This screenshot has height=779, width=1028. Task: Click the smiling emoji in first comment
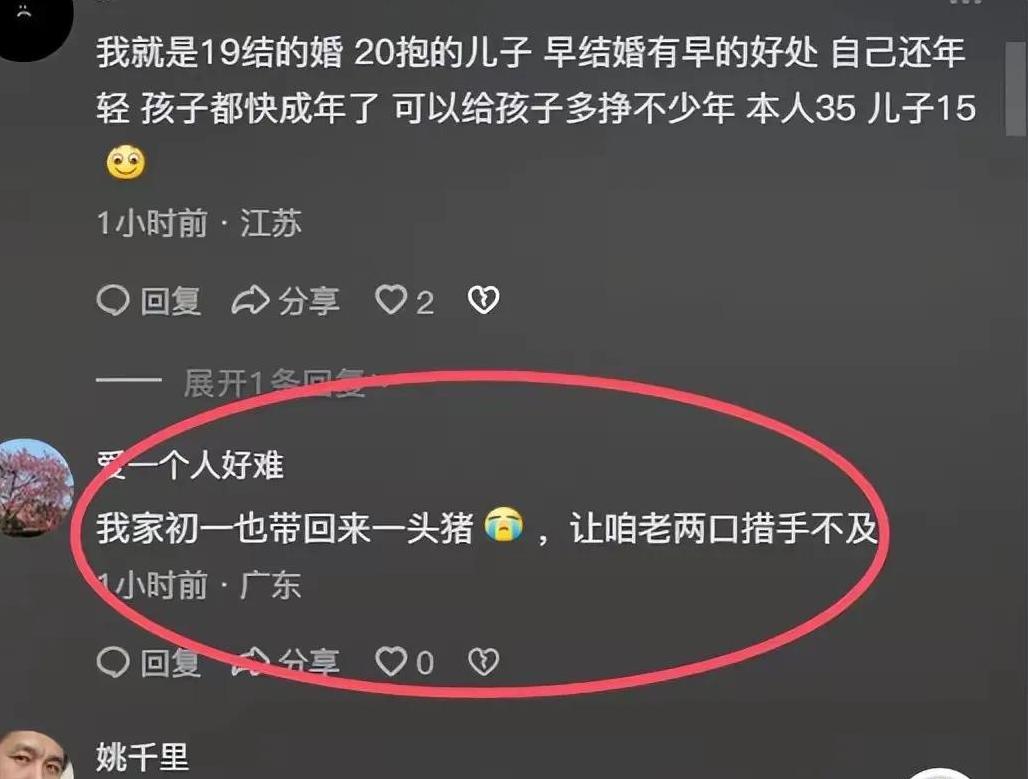click(x=126, y=161)
